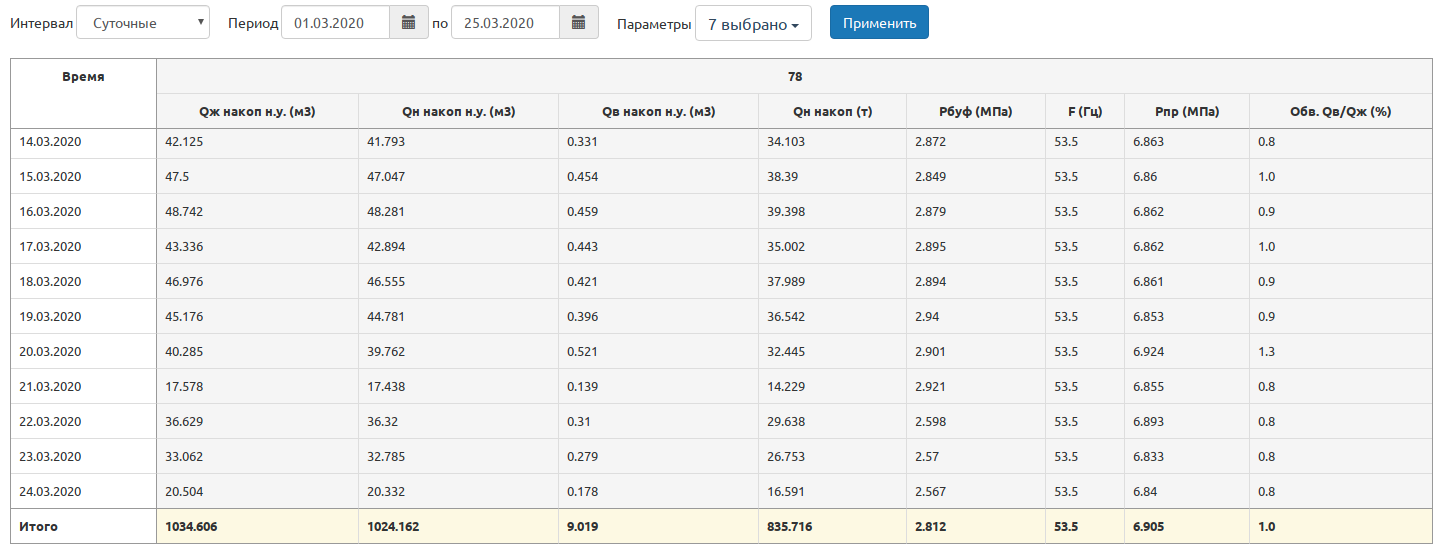Open the Параметры '7 выбрано' dropdown
Screen dimensions: 1433x544
[x=752, y=24]
